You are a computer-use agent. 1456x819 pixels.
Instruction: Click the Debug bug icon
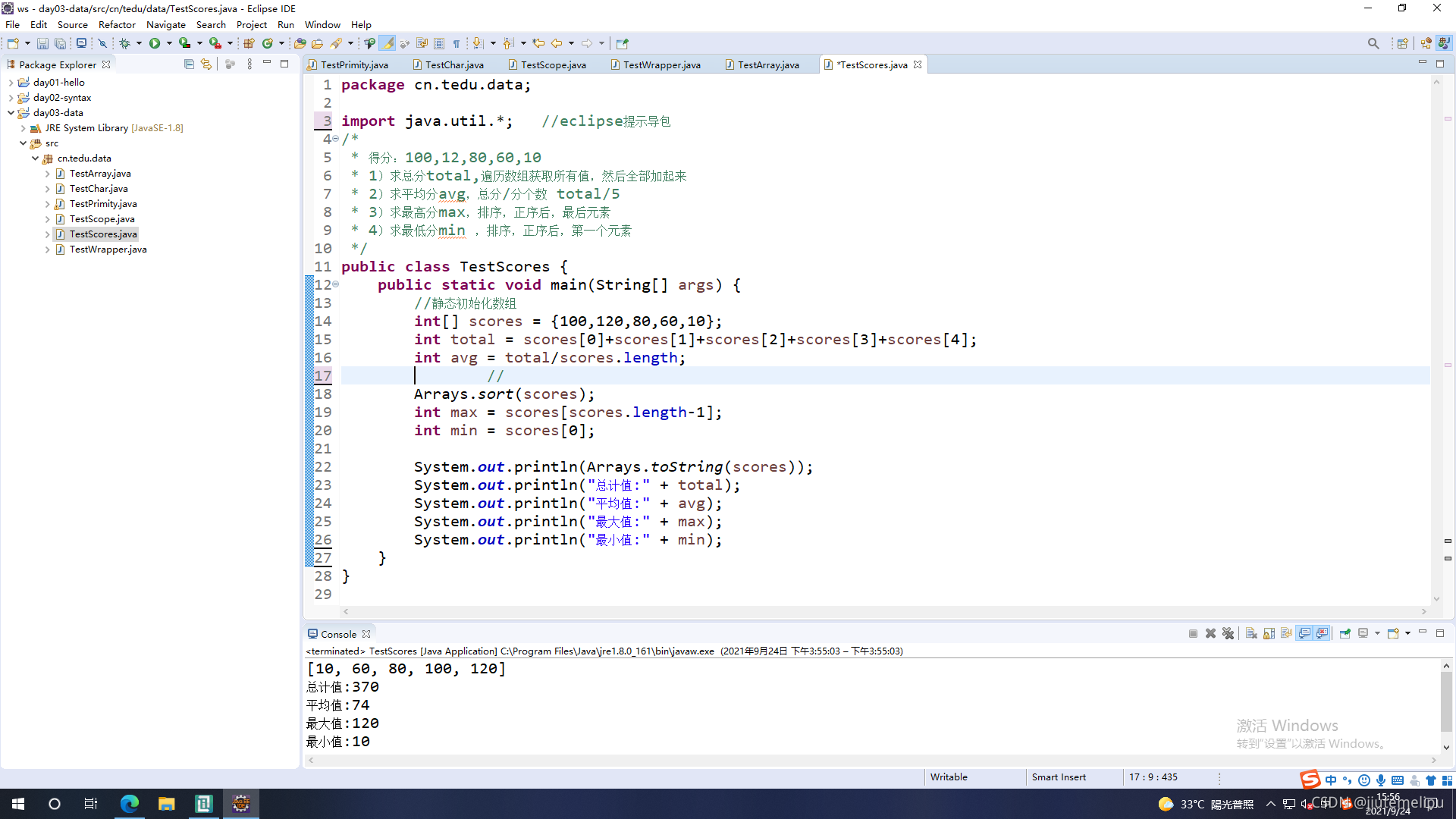(124, 43)
